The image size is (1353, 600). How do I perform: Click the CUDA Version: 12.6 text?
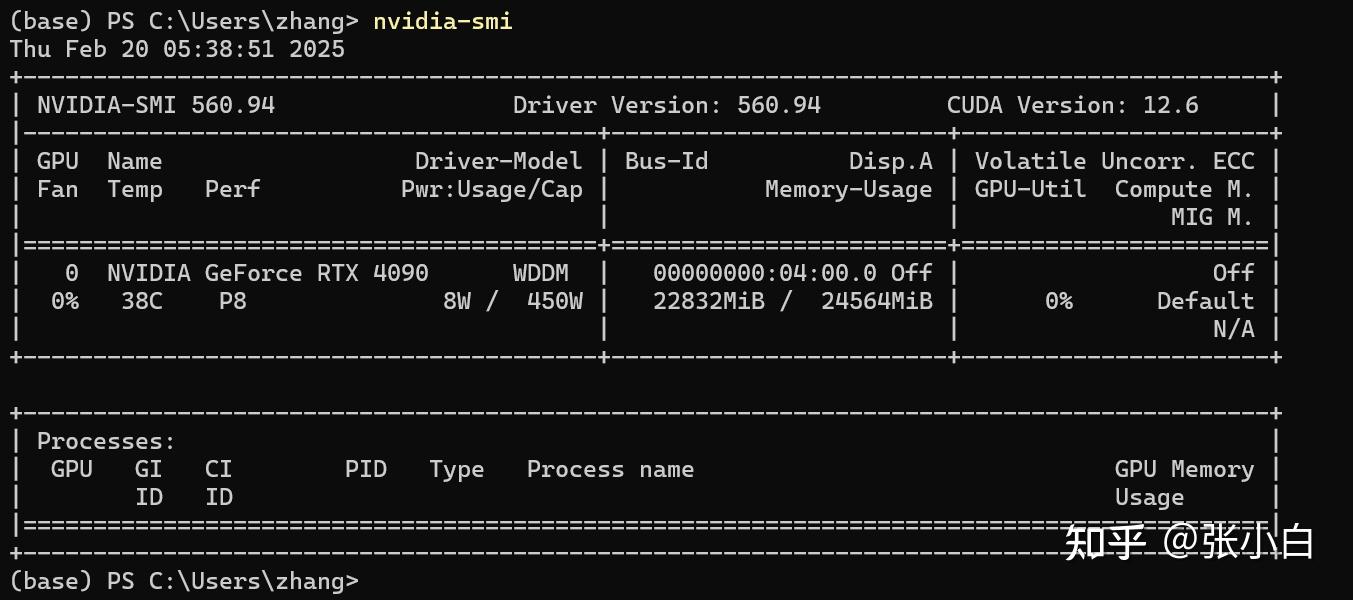pyautogui.click(x=1072, y=105)
